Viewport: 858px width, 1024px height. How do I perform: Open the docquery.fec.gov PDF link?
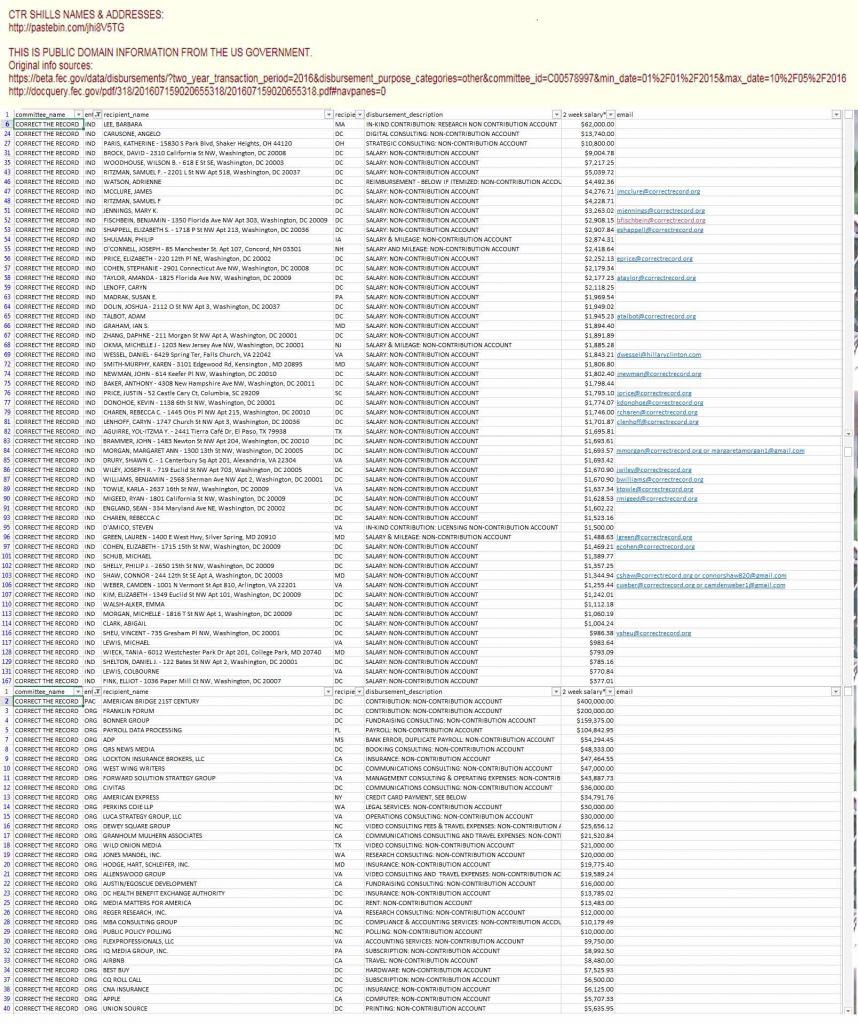pos(197,91)
